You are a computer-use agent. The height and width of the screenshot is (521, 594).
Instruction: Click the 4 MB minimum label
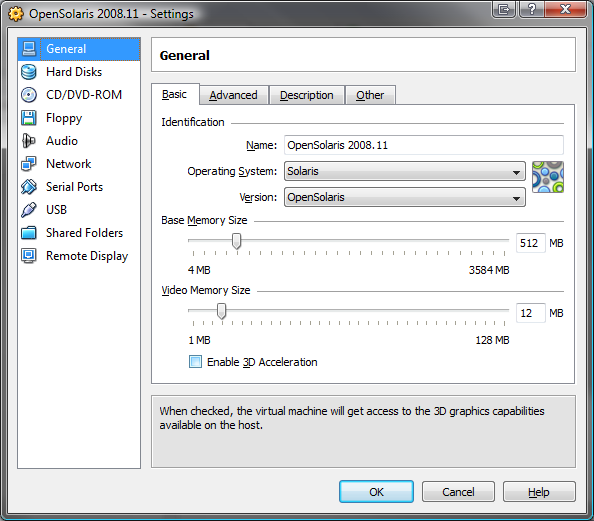[x=199, y=270]
